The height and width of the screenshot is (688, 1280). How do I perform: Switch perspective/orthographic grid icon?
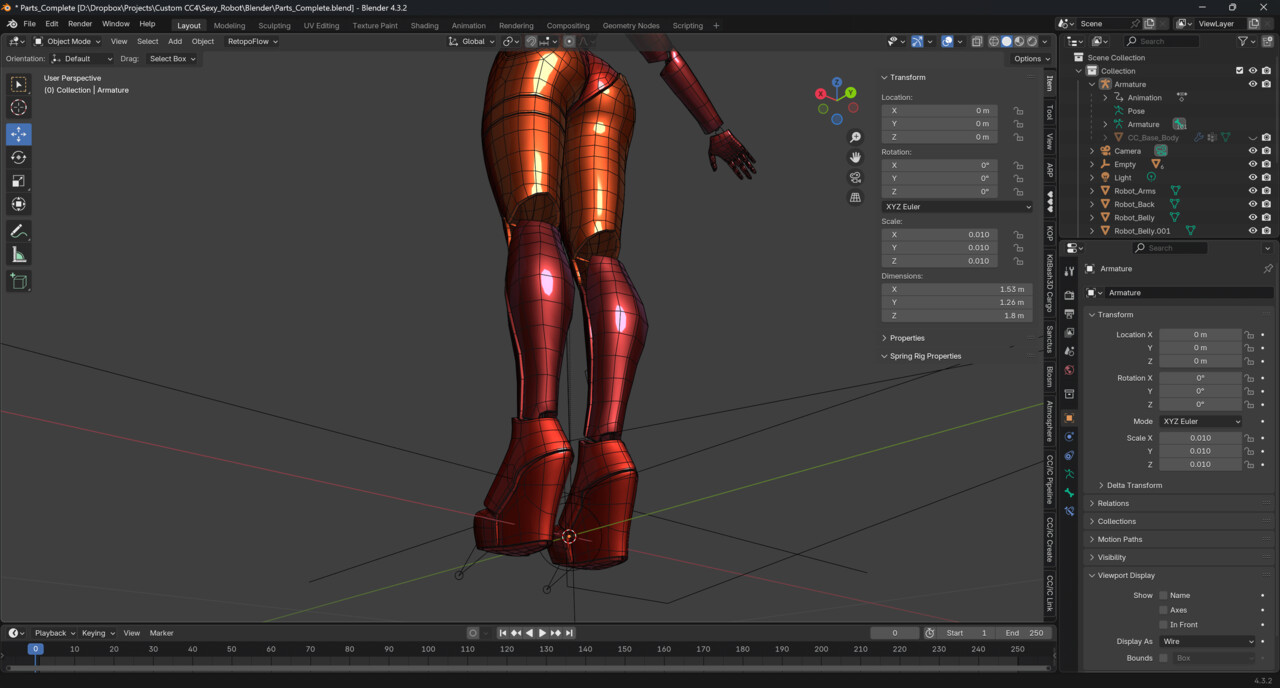[855, 197]
